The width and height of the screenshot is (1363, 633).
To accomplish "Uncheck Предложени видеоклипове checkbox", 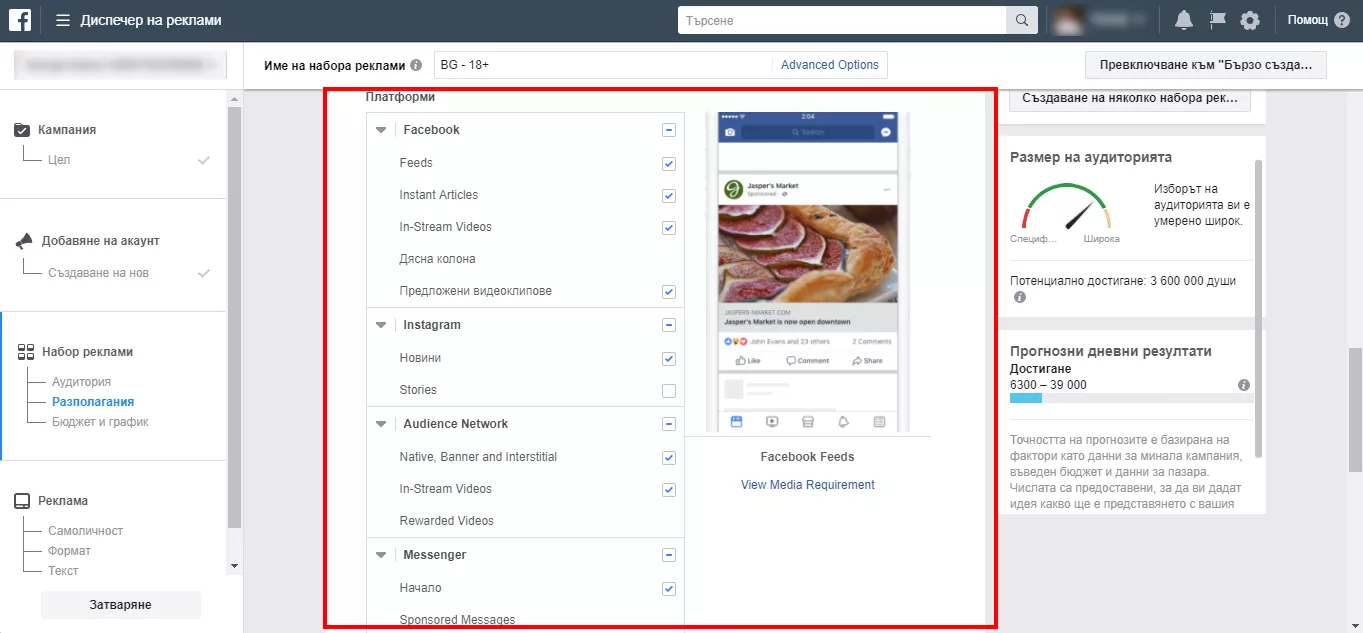I will (669, 292).
